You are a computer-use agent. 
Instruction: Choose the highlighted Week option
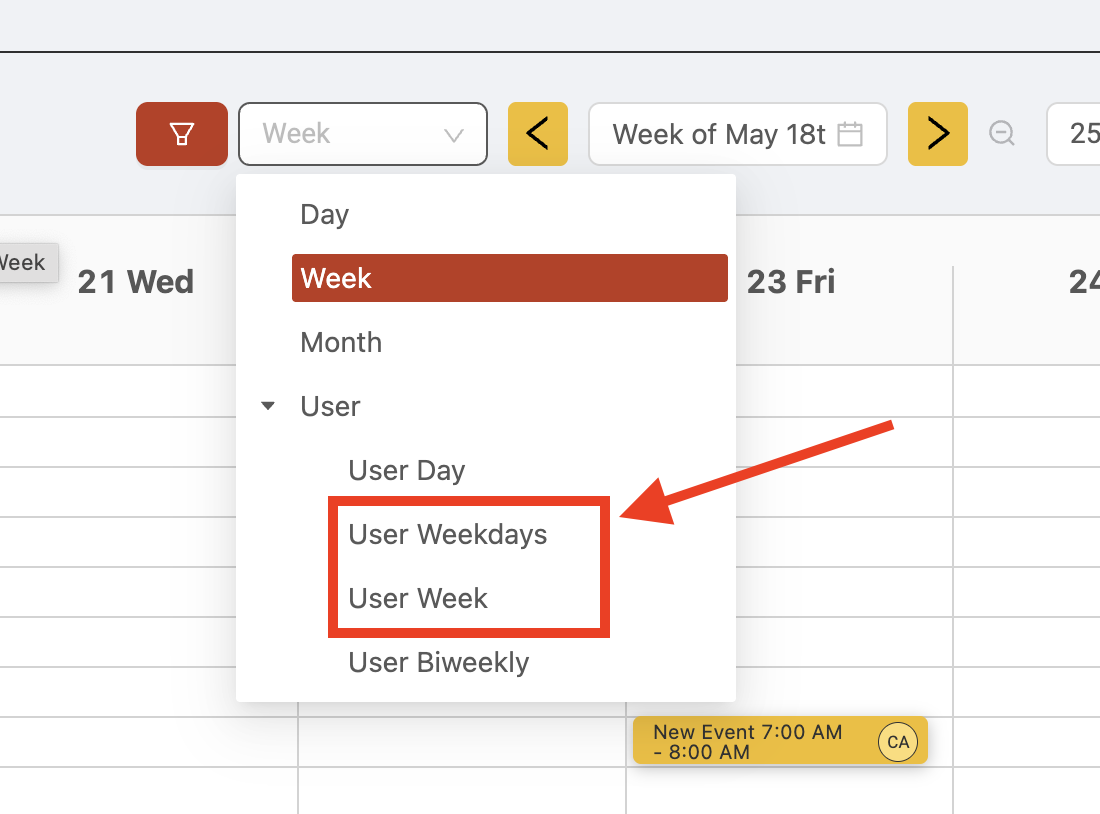click(x=509, y=278)
